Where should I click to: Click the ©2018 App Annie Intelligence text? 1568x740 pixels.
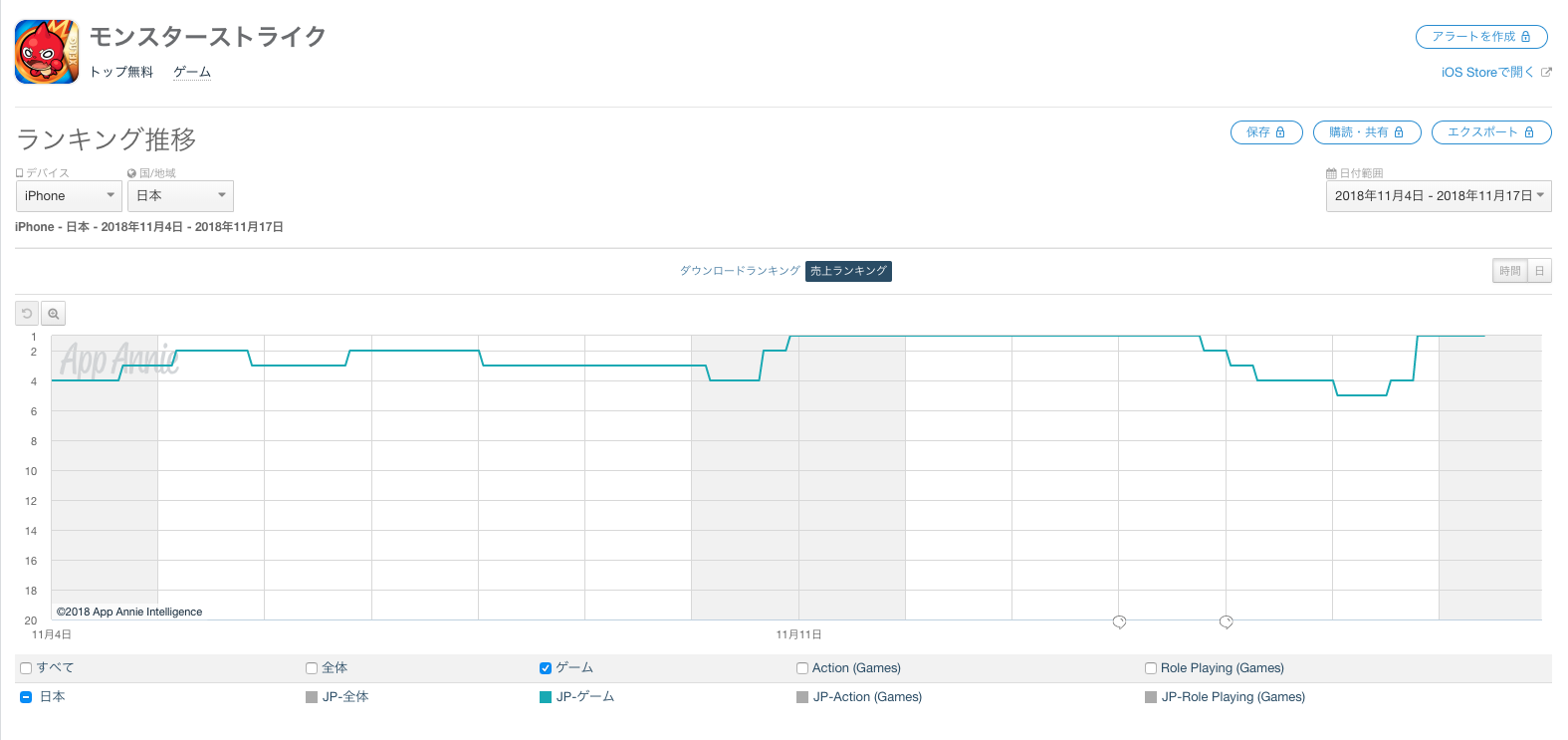(x=129, y=612)
